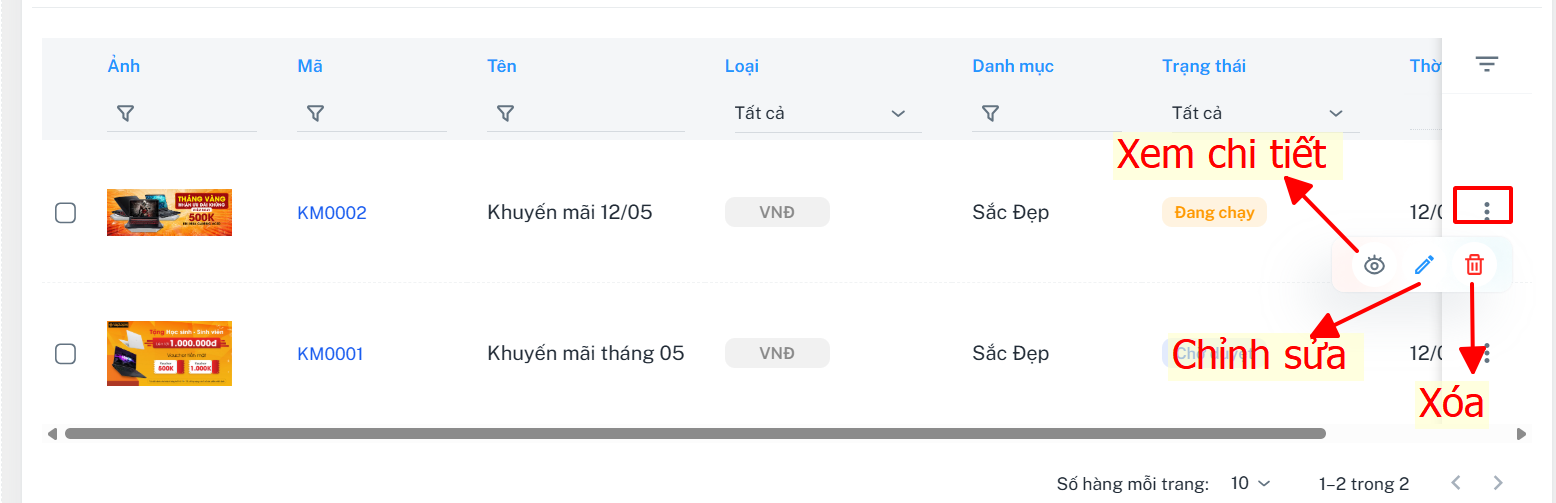
Task: Click the KM0002 promotion banner thumbnail
Action: (x=169, y=212)
